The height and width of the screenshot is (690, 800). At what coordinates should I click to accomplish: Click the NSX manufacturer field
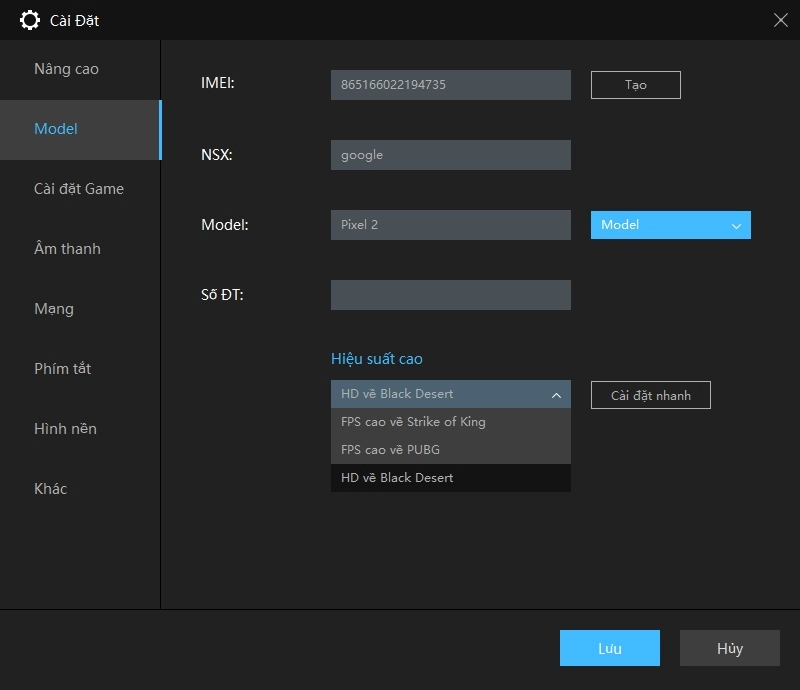tap(450, 155)
